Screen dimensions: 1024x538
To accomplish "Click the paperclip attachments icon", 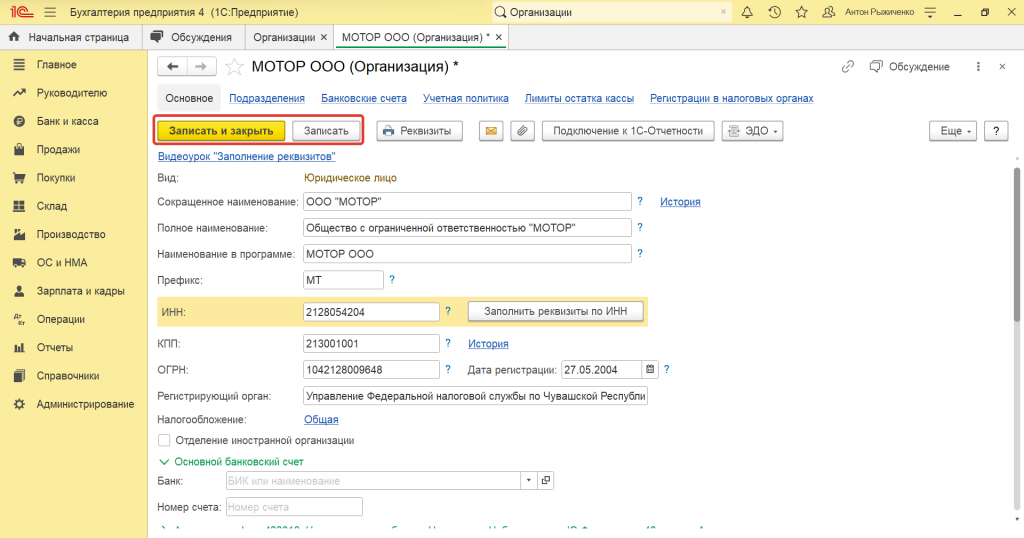I will point(522,131).
